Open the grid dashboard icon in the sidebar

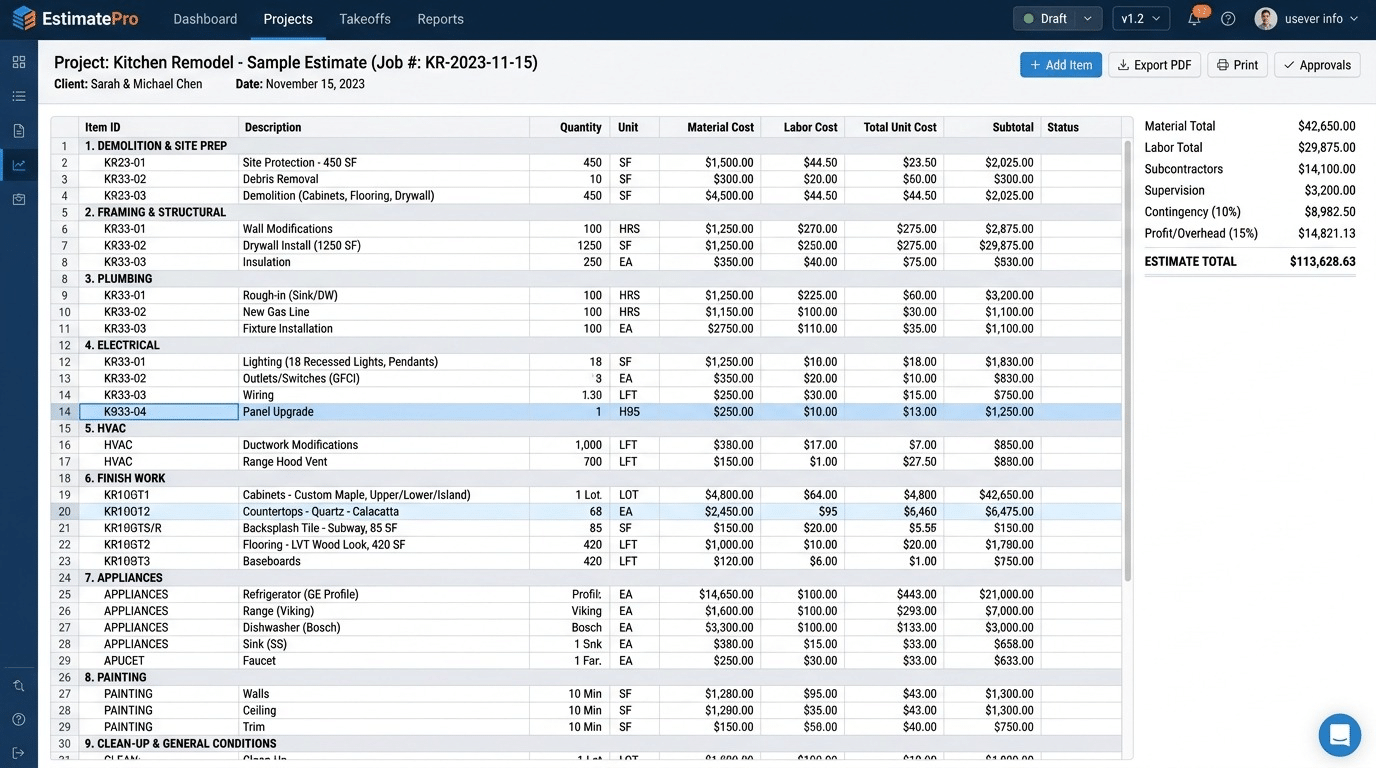click(x=19, y=62)
